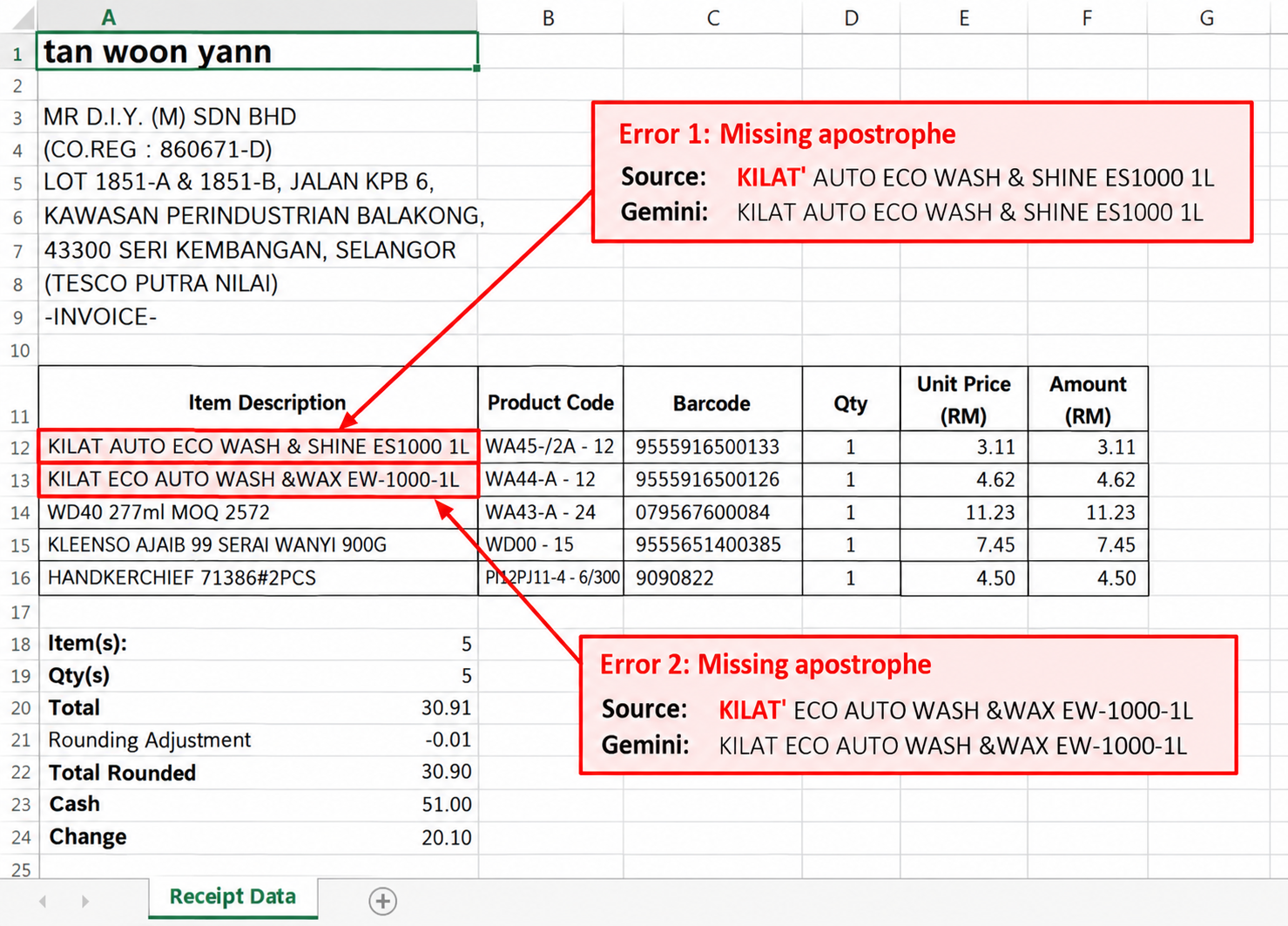
Task: Select barcode cell '9555916500126'
Action: coord(712,480)
